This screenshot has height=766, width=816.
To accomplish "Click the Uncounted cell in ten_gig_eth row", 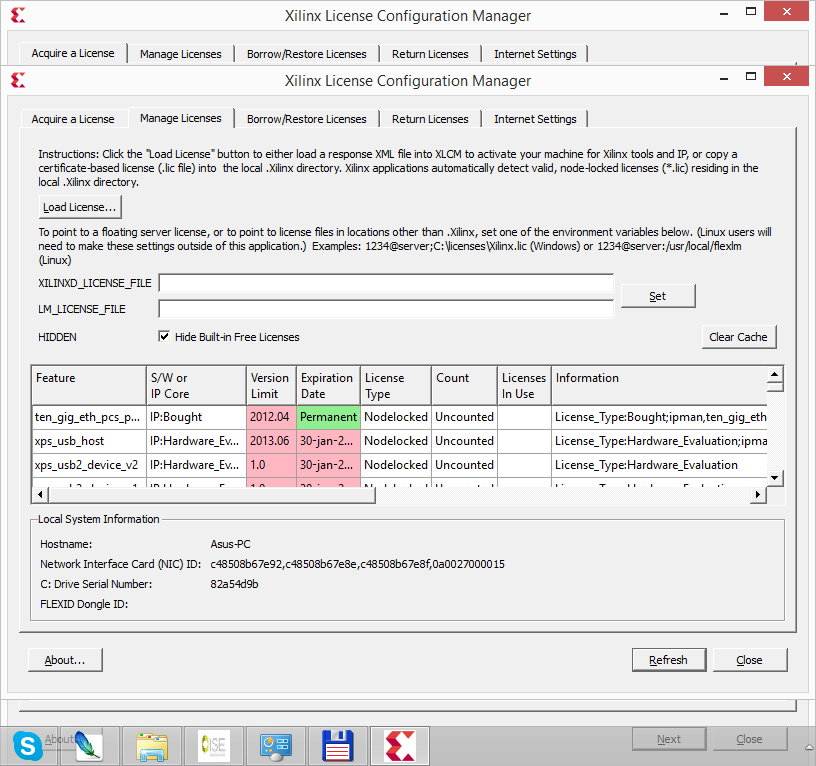I will click(x=464, y=417).
